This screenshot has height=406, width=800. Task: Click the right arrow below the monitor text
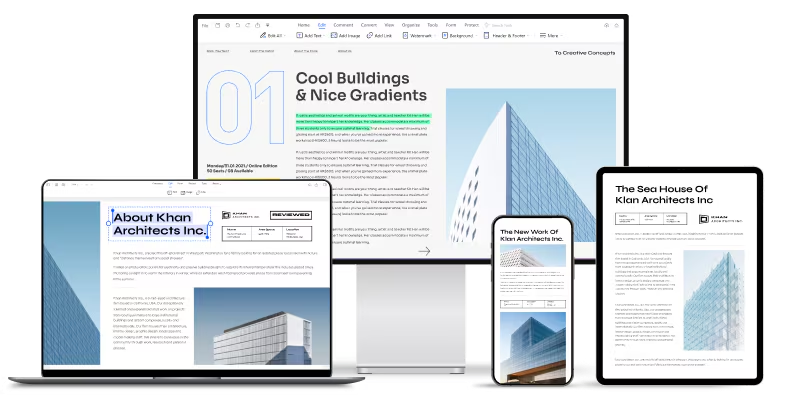pos(424,251)
